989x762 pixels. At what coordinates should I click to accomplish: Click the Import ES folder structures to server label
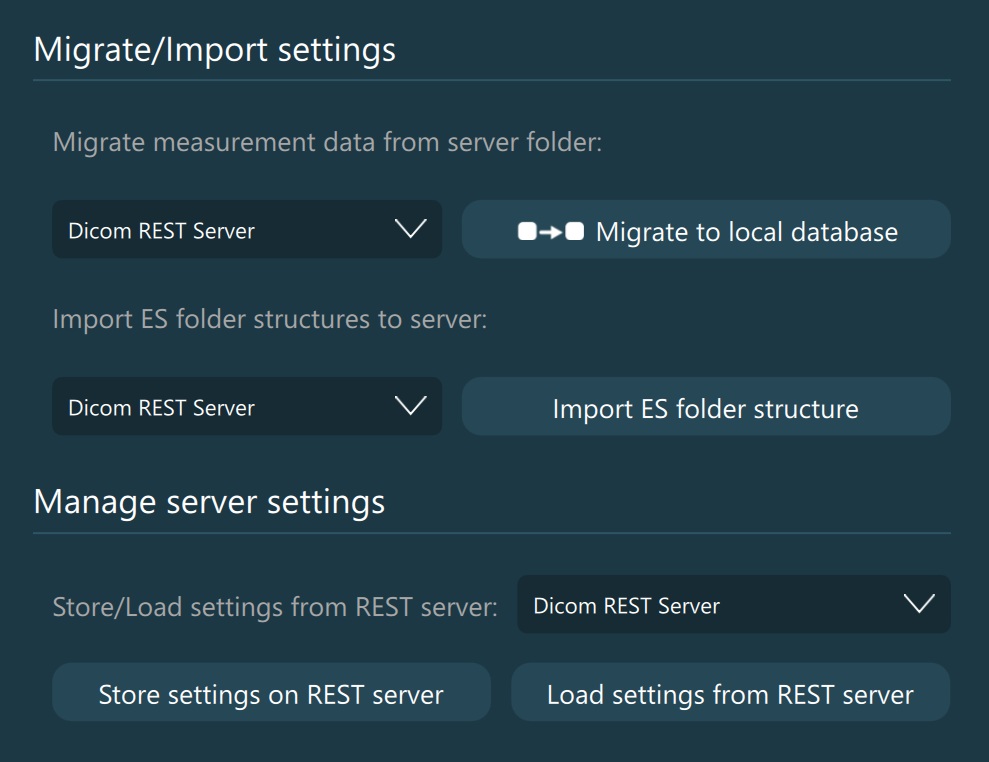coord(269,322)
